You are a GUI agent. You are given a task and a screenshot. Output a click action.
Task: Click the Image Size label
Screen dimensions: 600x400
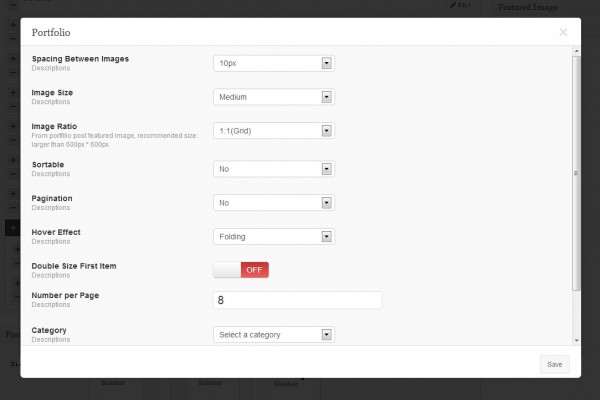[52, 93]
